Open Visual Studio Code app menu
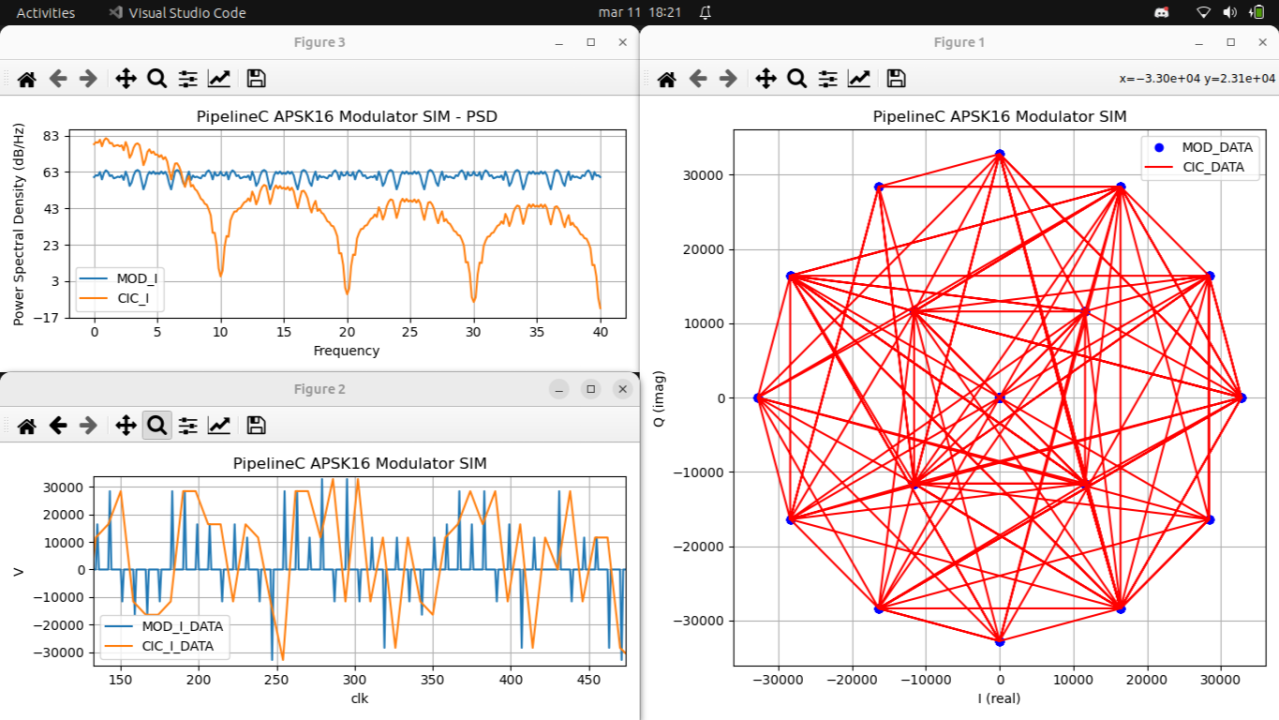This screenshot has width=1279, height=720. (177, 13)
